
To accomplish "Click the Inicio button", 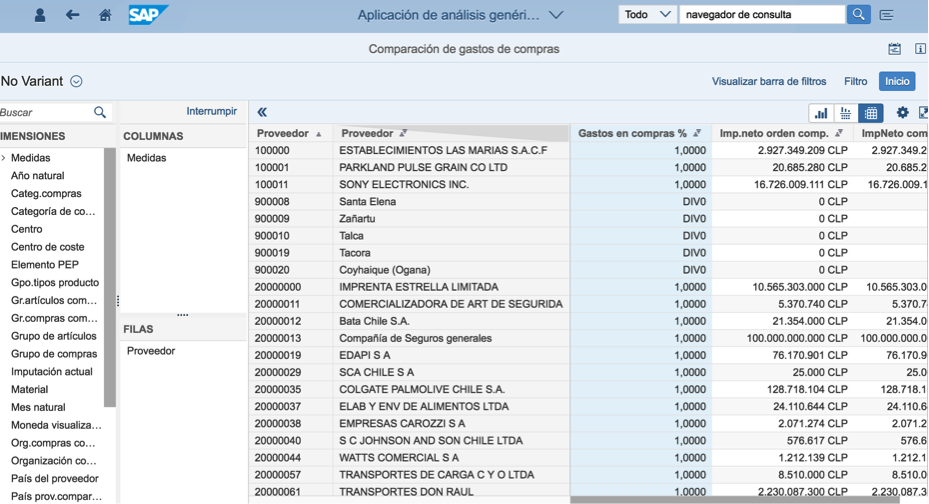I will 896,81.
